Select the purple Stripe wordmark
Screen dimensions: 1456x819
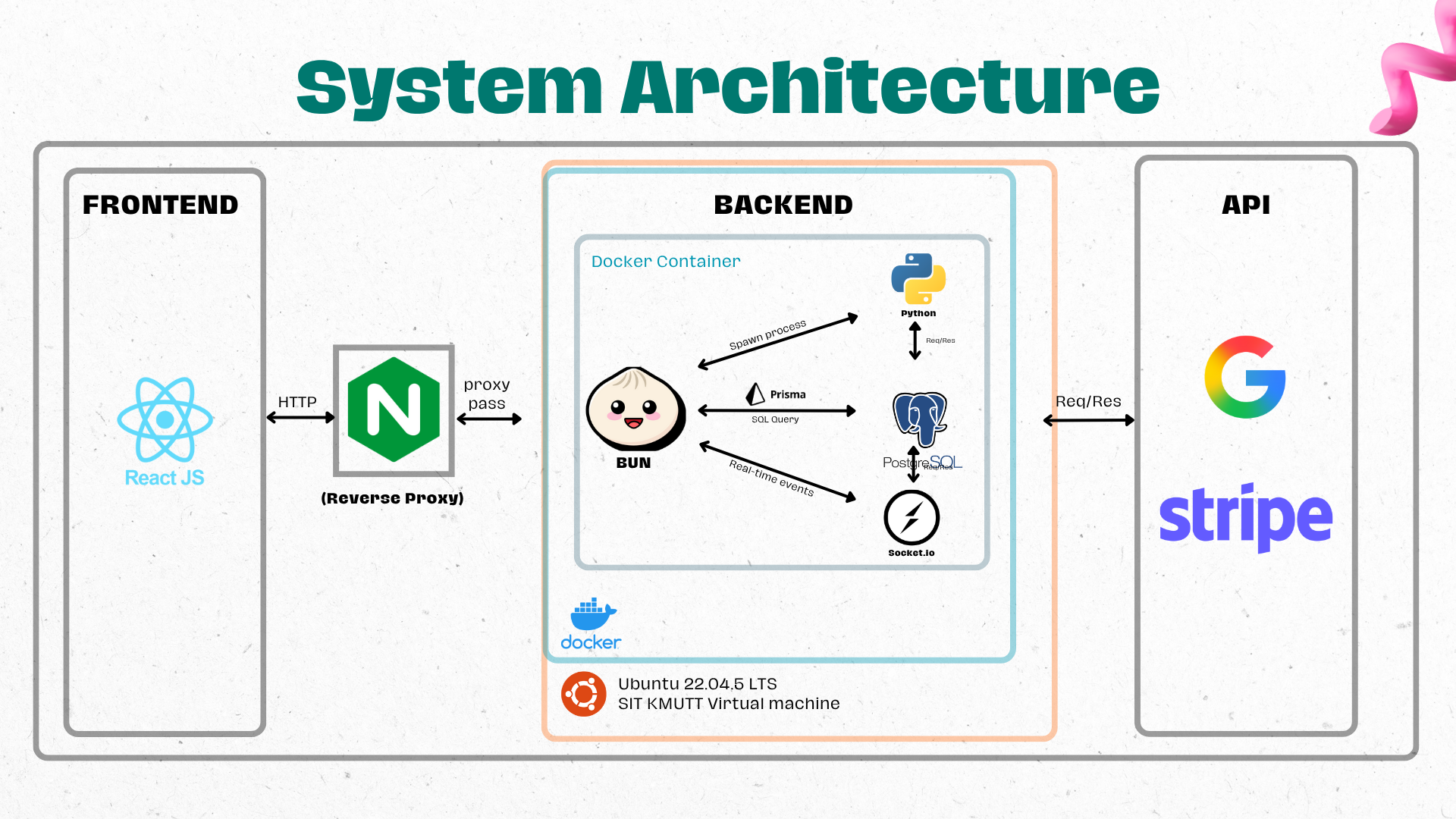[x=1245, y=517]
